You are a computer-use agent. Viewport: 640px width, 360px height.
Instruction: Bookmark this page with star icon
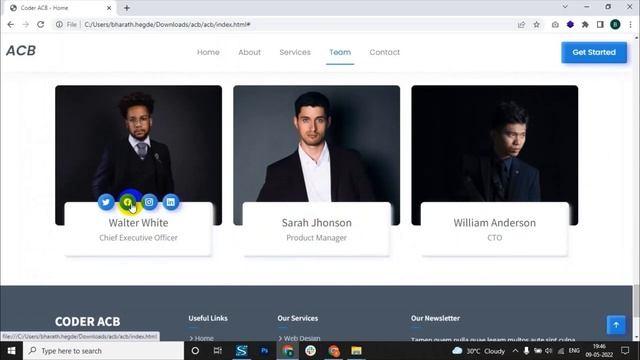(537, 24)
